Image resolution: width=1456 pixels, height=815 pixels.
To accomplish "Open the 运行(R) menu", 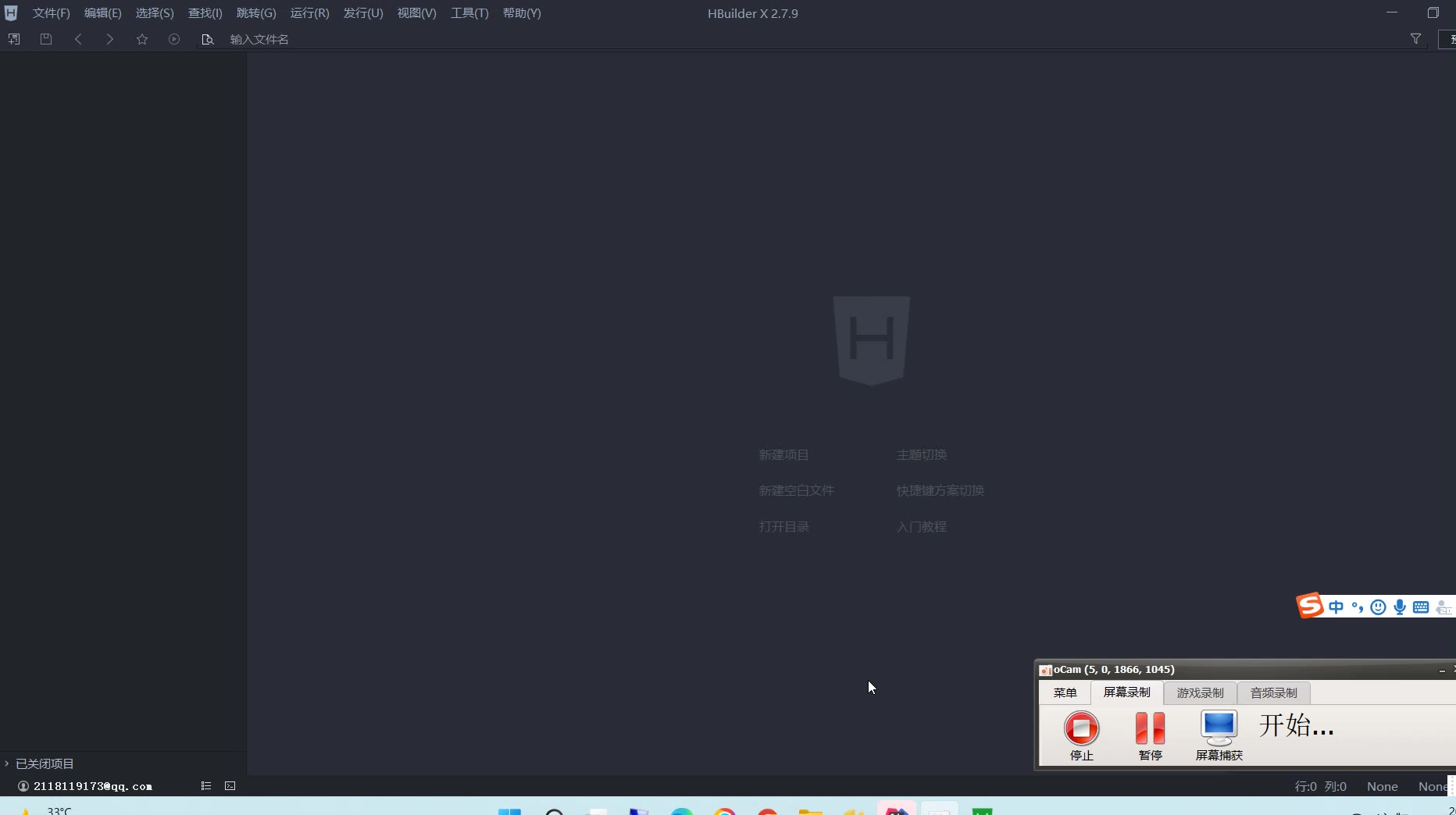I will [x=309, y=13].
